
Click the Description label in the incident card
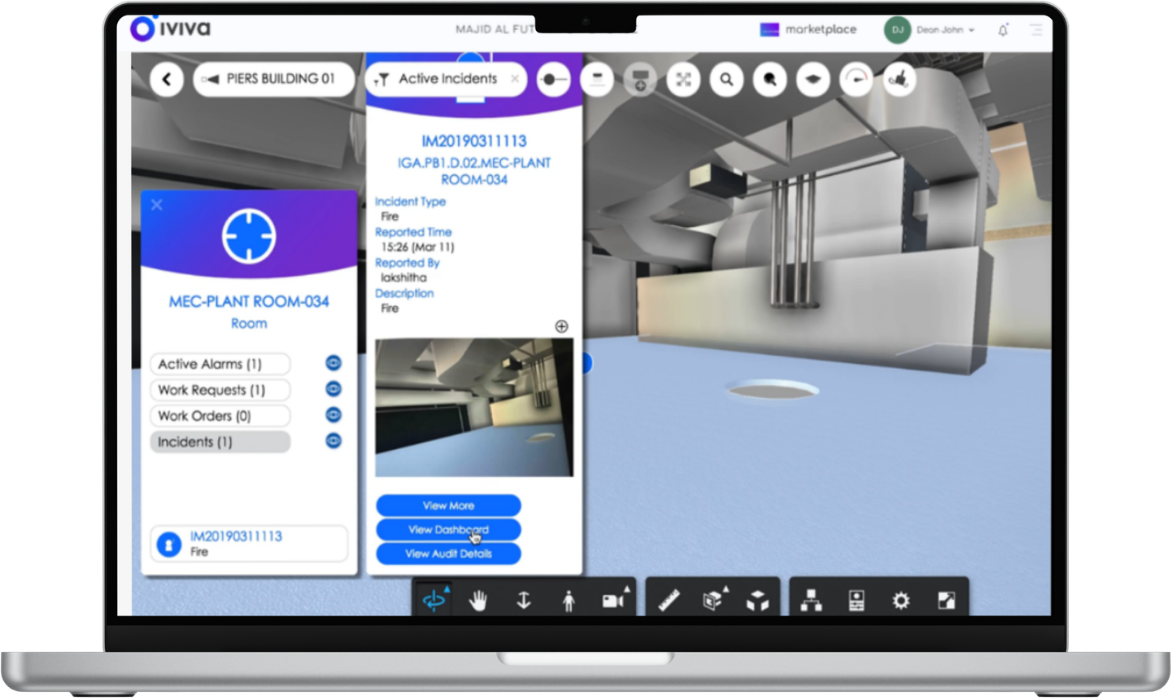coord(404,294)
